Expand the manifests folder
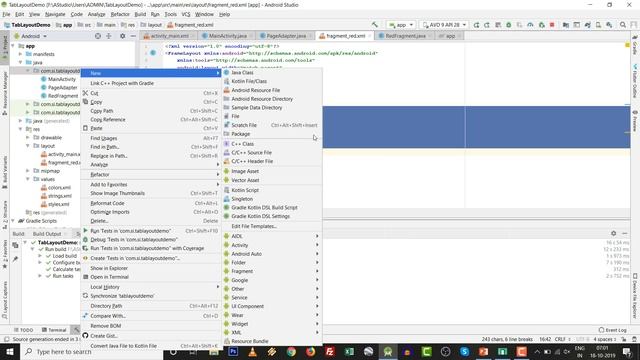 click(21, 54)
